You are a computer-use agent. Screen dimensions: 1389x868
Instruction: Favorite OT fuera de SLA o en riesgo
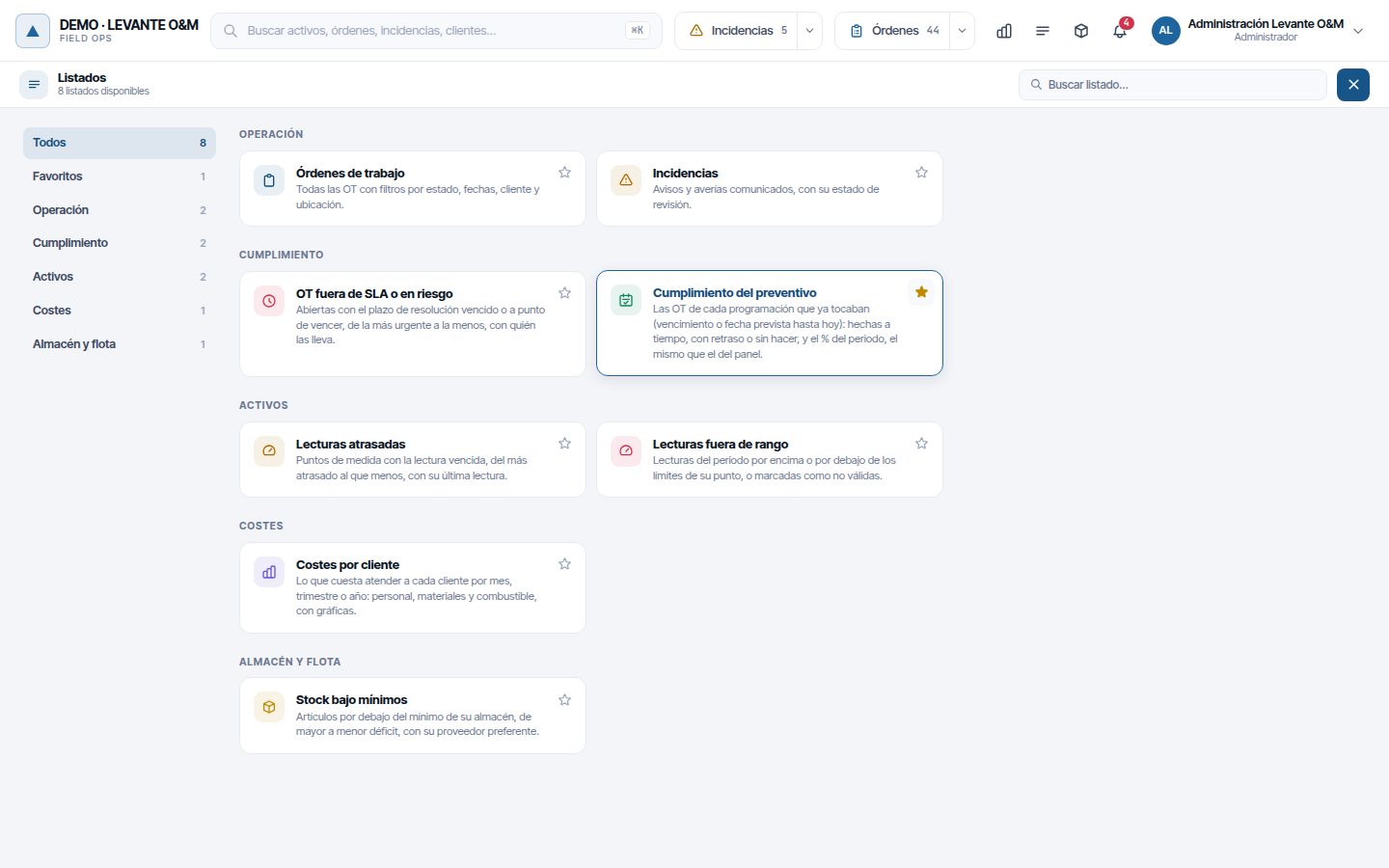[564, 293]
